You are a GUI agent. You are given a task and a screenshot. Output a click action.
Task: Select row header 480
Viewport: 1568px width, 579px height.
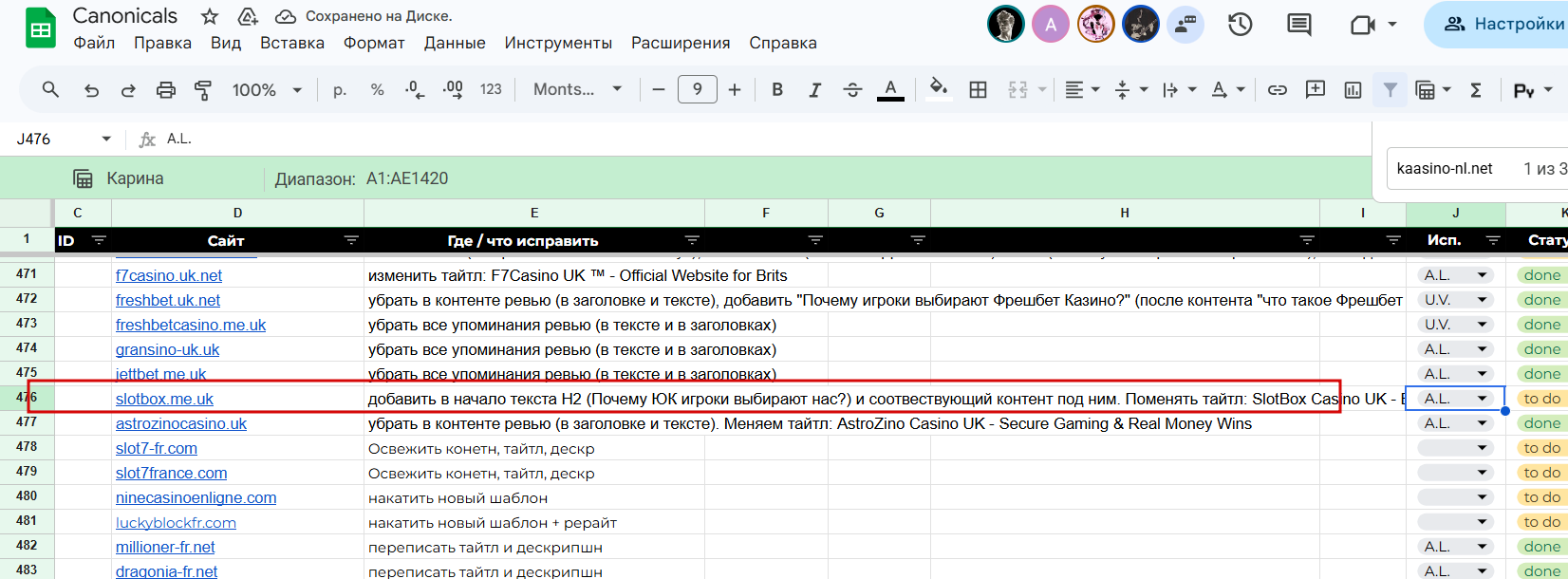point(27,496)
